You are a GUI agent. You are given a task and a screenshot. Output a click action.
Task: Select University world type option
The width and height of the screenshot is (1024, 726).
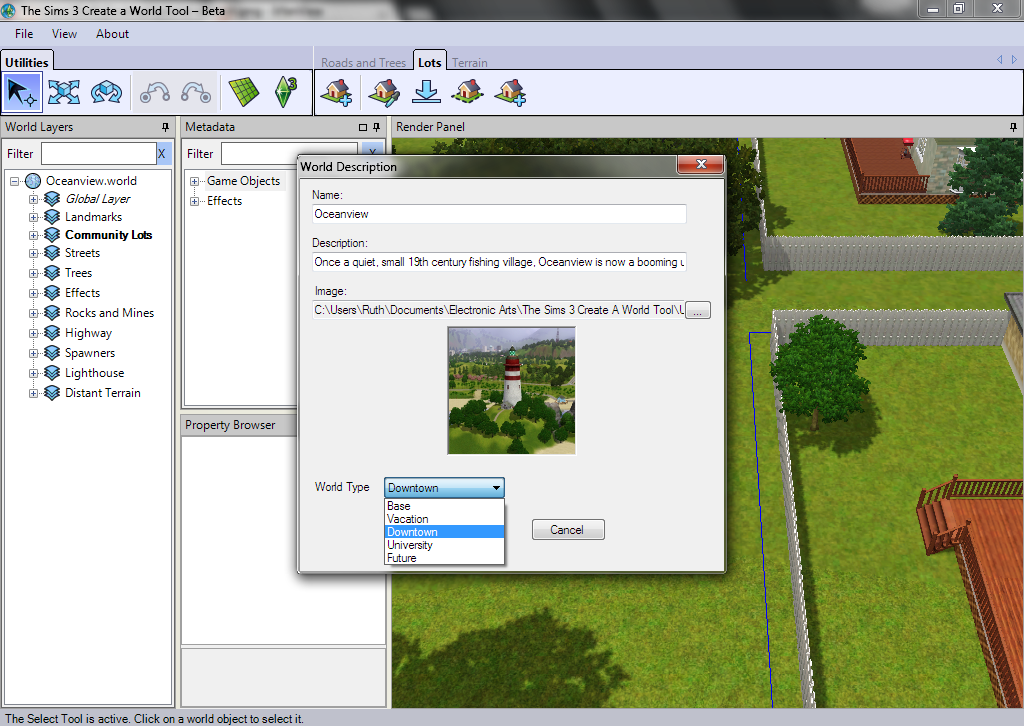[409, 545]
